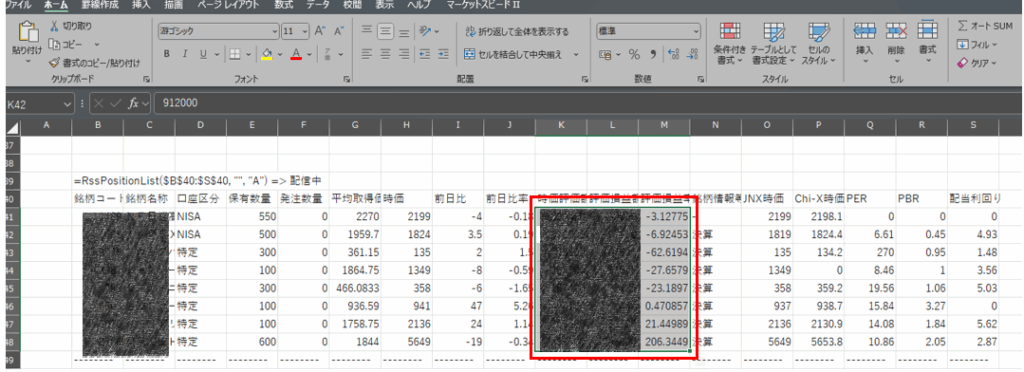Image resolution: width=1024 pixels, height=372 pixels.
Task: Click the fx insert function button
Action: [x=133, y=103]
